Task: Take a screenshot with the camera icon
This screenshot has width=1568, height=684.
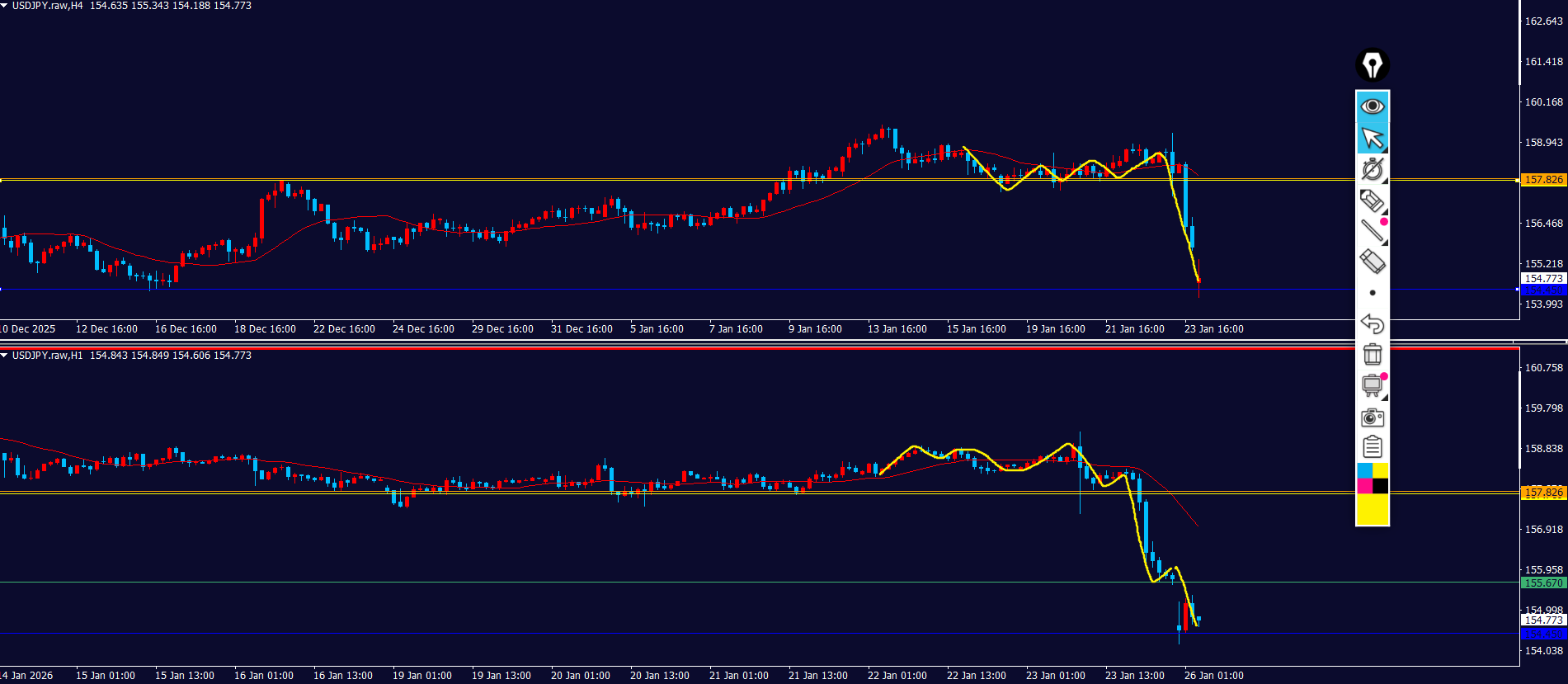Action: (x=1373, y=417)
